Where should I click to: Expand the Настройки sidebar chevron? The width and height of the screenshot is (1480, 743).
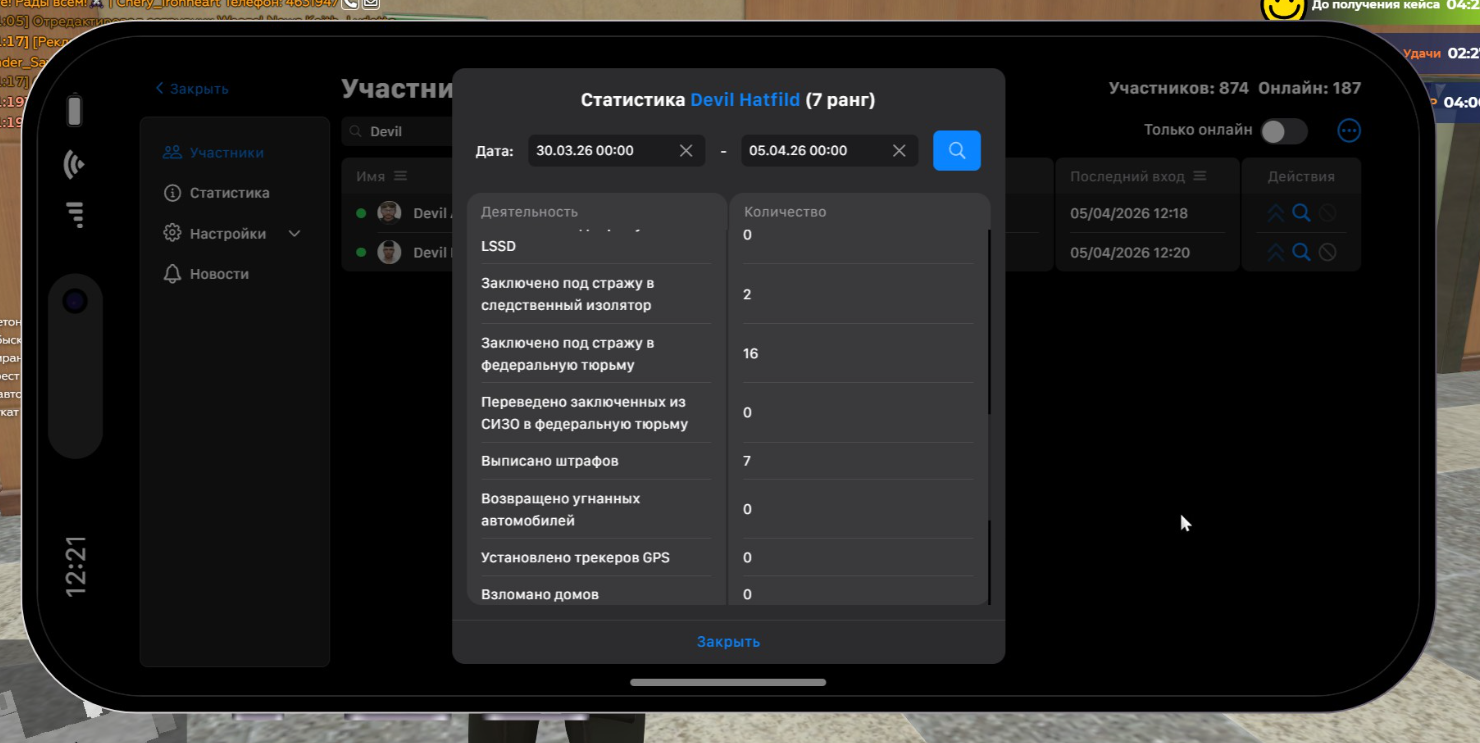coord(294,234)
